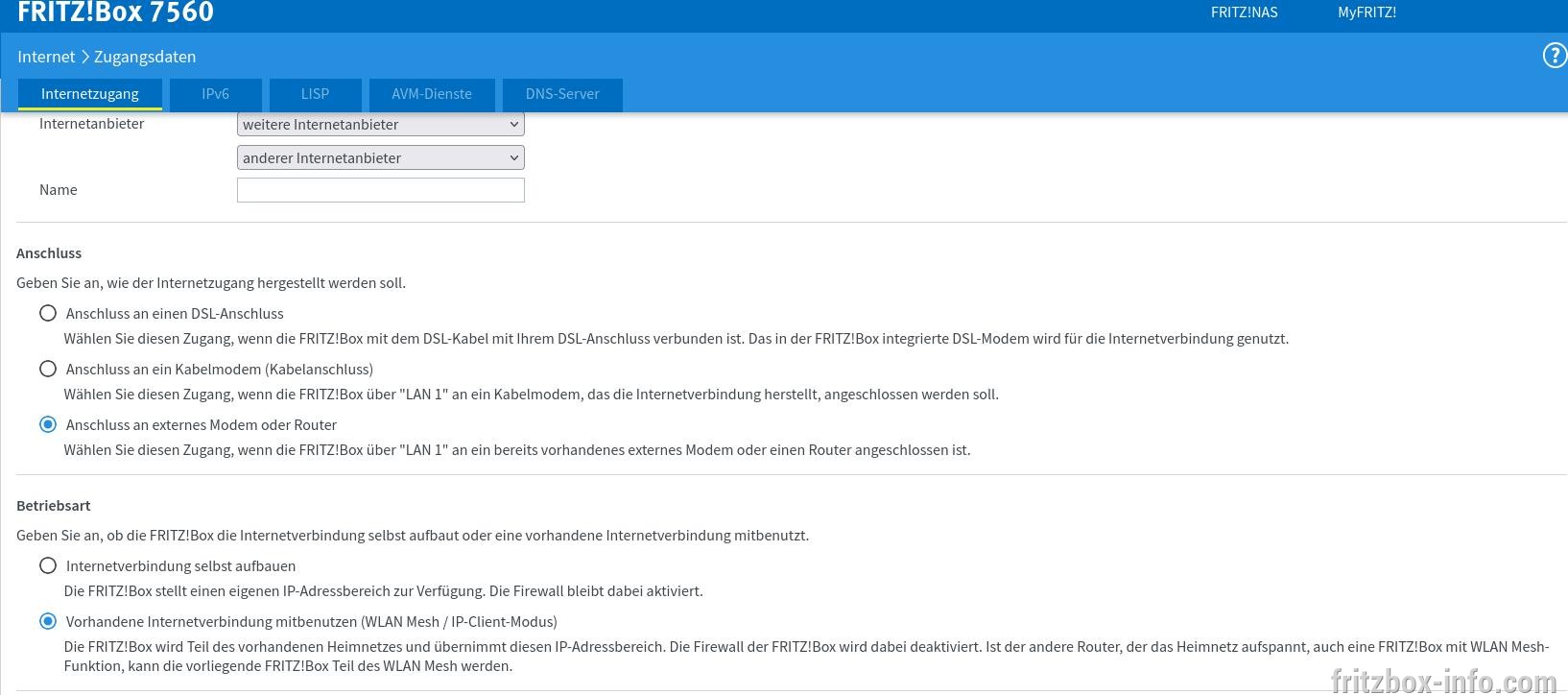The image size is (1568, 695).
Task: Click the Kabelmodem 'LAN 1' description text
Action: tap(532, 395)
